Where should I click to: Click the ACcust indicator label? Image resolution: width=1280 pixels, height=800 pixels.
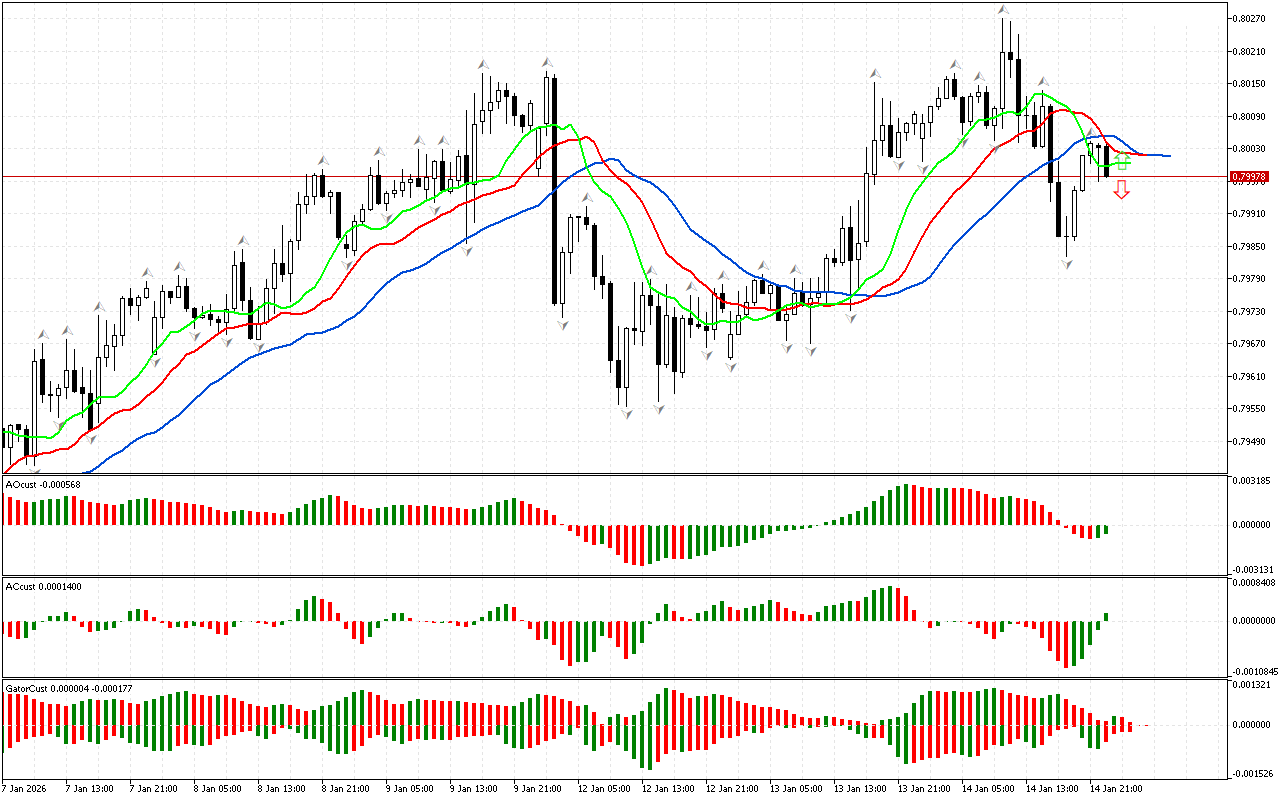point(43,585)
